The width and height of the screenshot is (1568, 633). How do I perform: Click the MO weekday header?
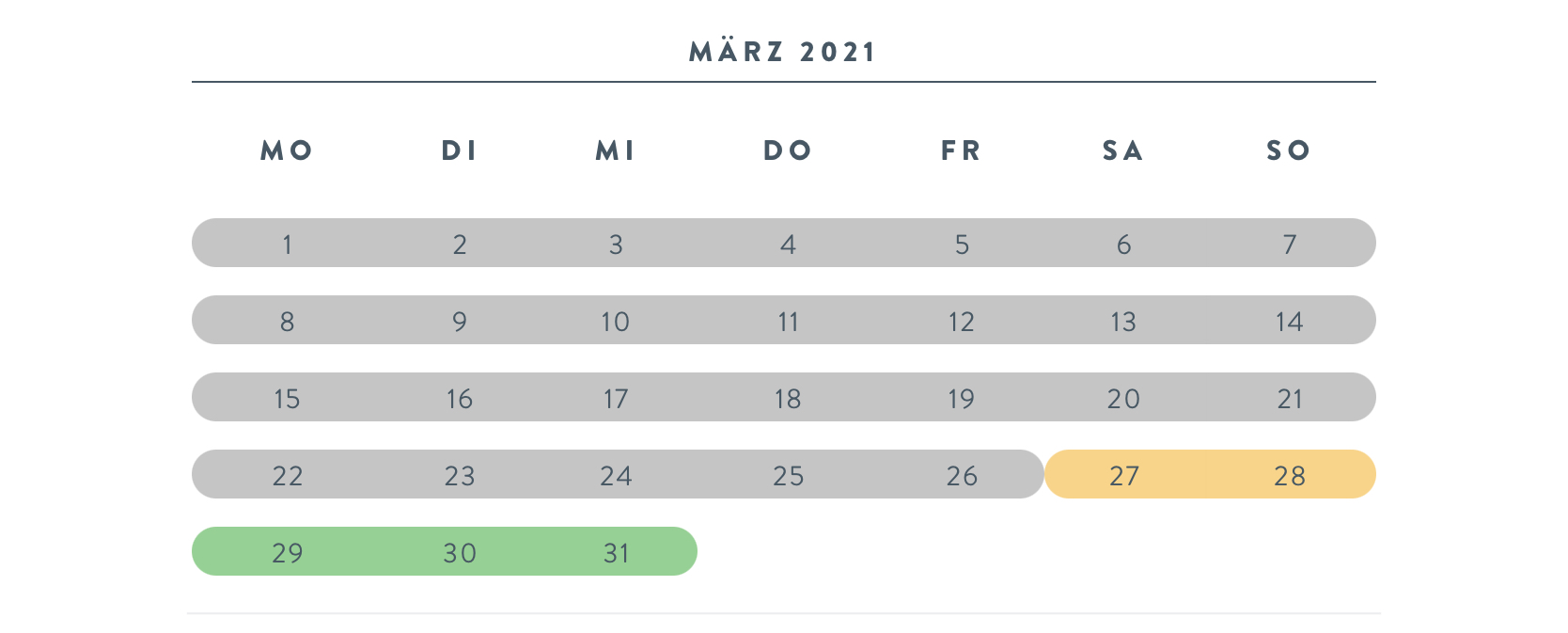287,150
